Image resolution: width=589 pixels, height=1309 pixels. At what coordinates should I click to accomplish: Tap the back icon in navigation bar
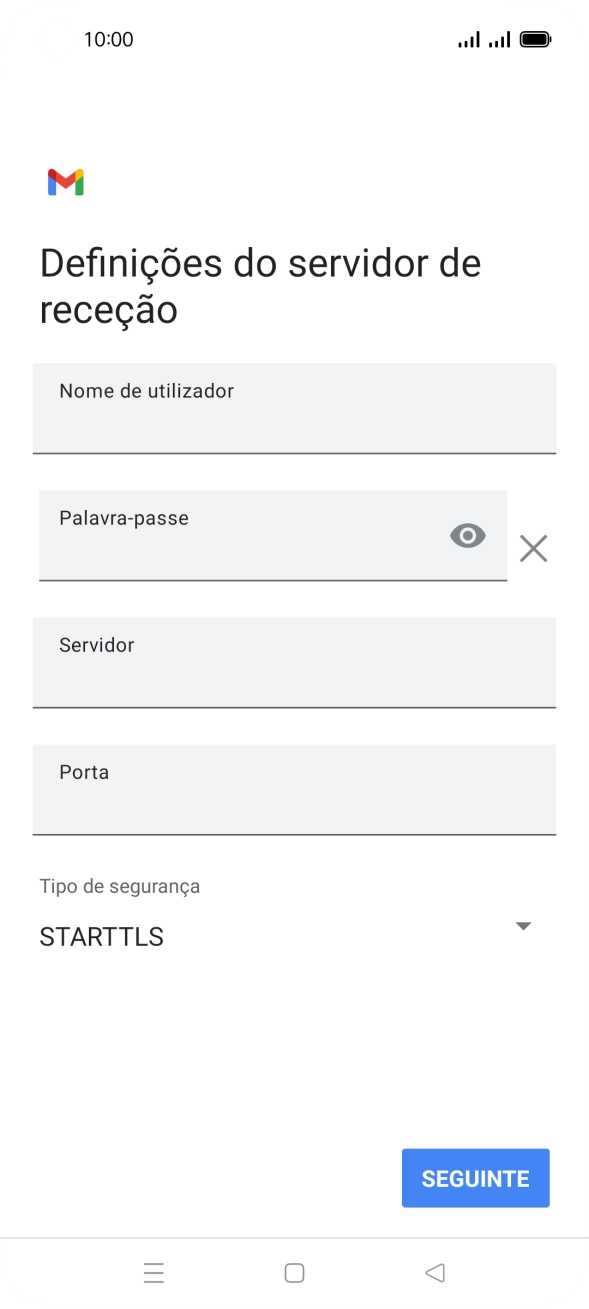tap(434, 1271)
